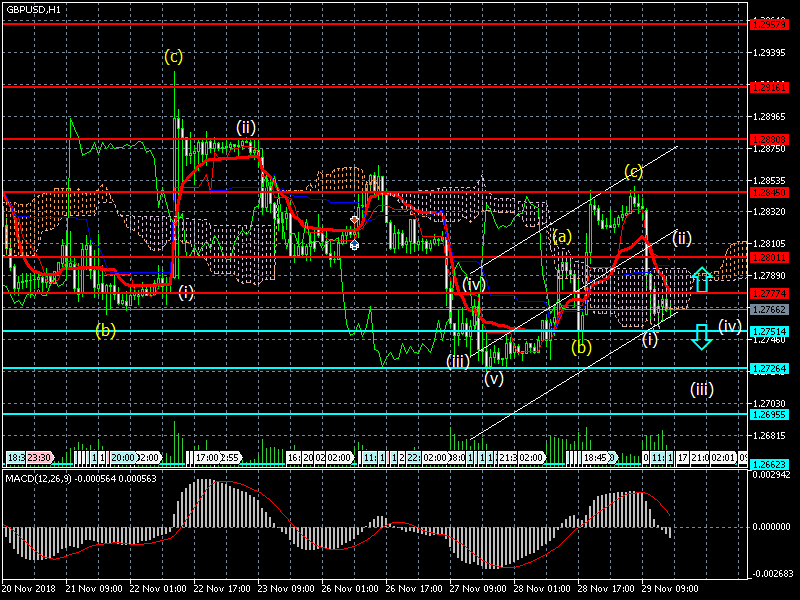Viewport: 800px width, 600px height.
Task: Click the pink 23:30 event time marker
Action: (x=41, y=457)
